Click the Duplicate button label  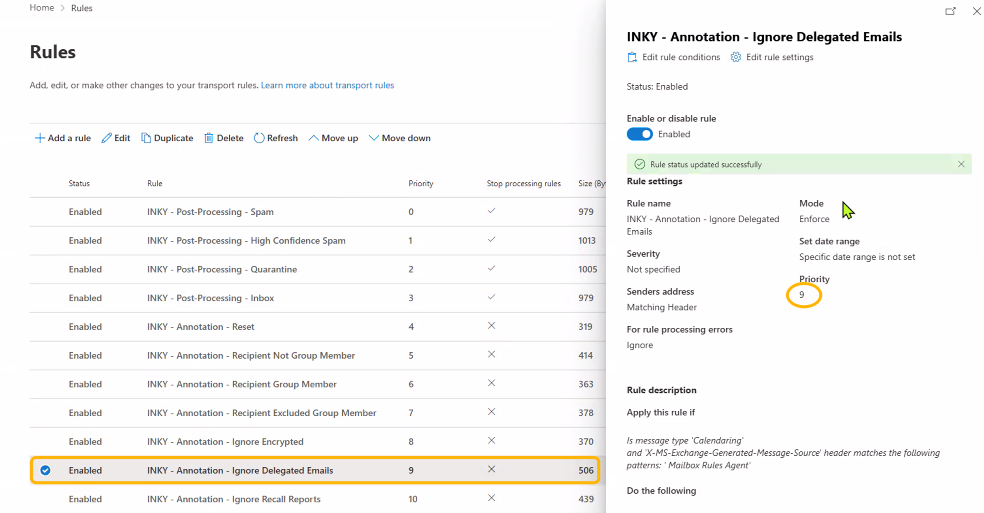173,138
